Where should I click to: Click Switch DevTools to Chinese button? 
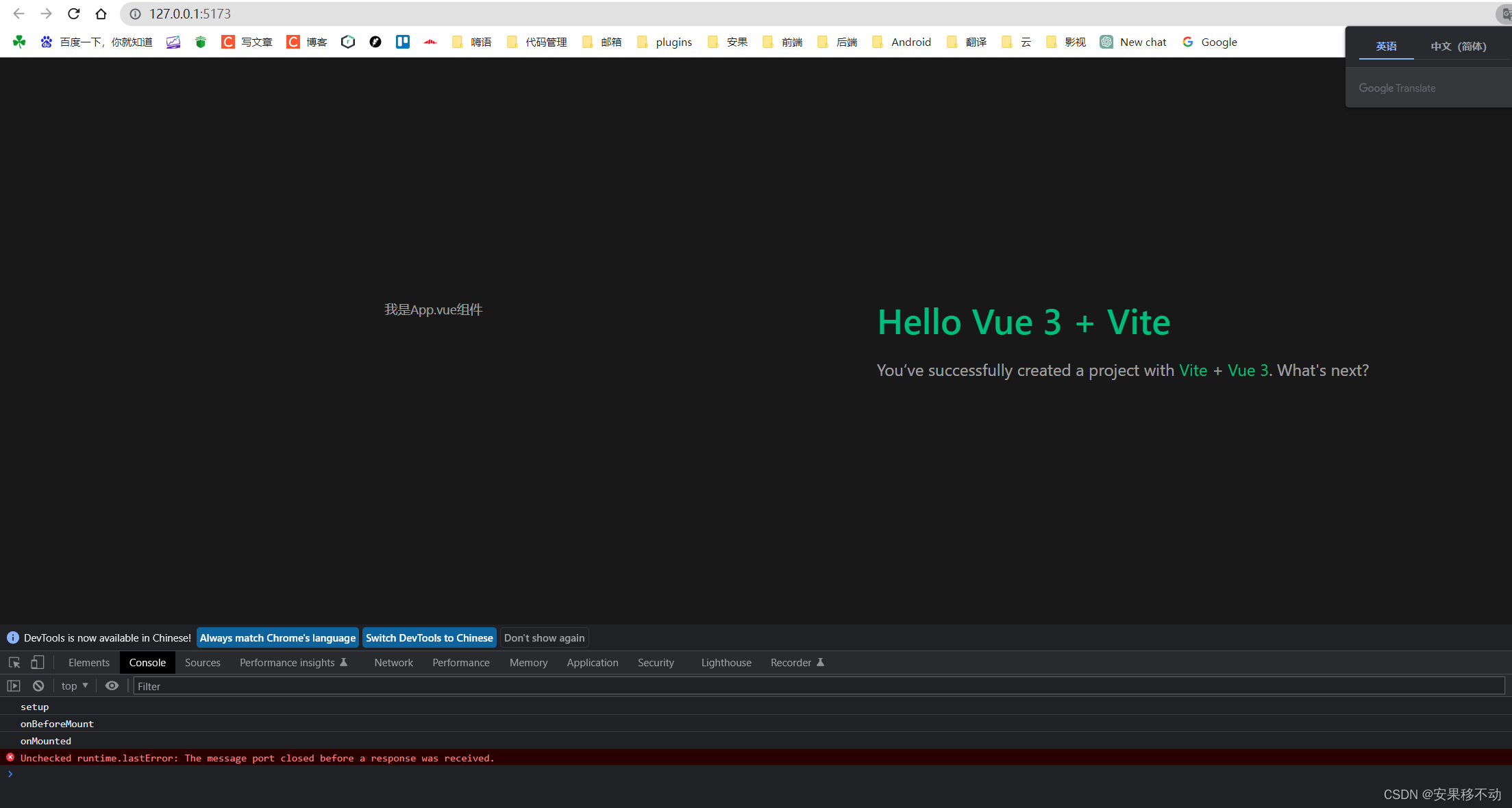(x=429, y=637)
